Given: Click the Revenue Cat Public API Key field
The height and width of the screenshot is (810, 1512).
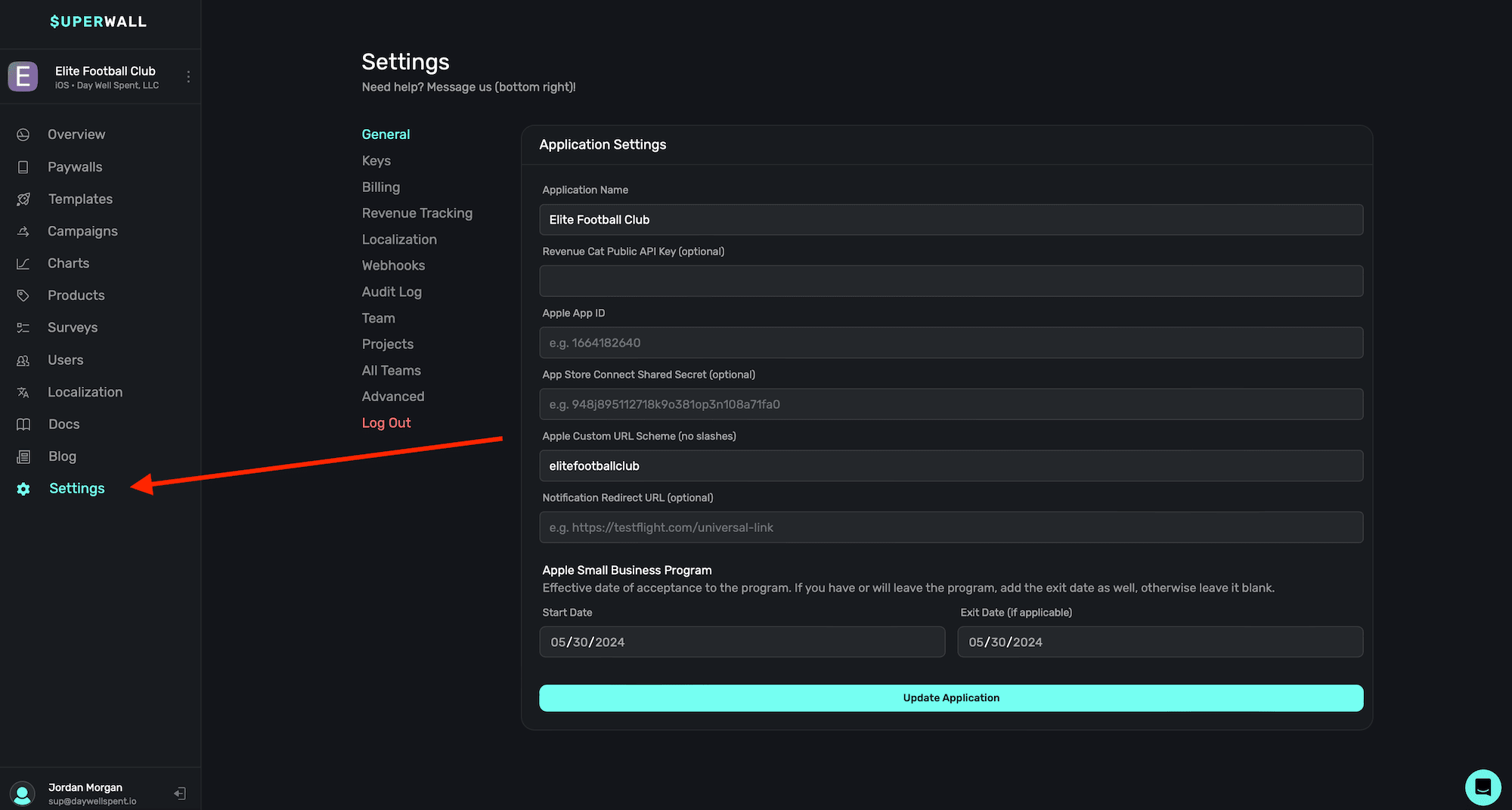Looking at the screenshot, I should [x=951, y=281].
